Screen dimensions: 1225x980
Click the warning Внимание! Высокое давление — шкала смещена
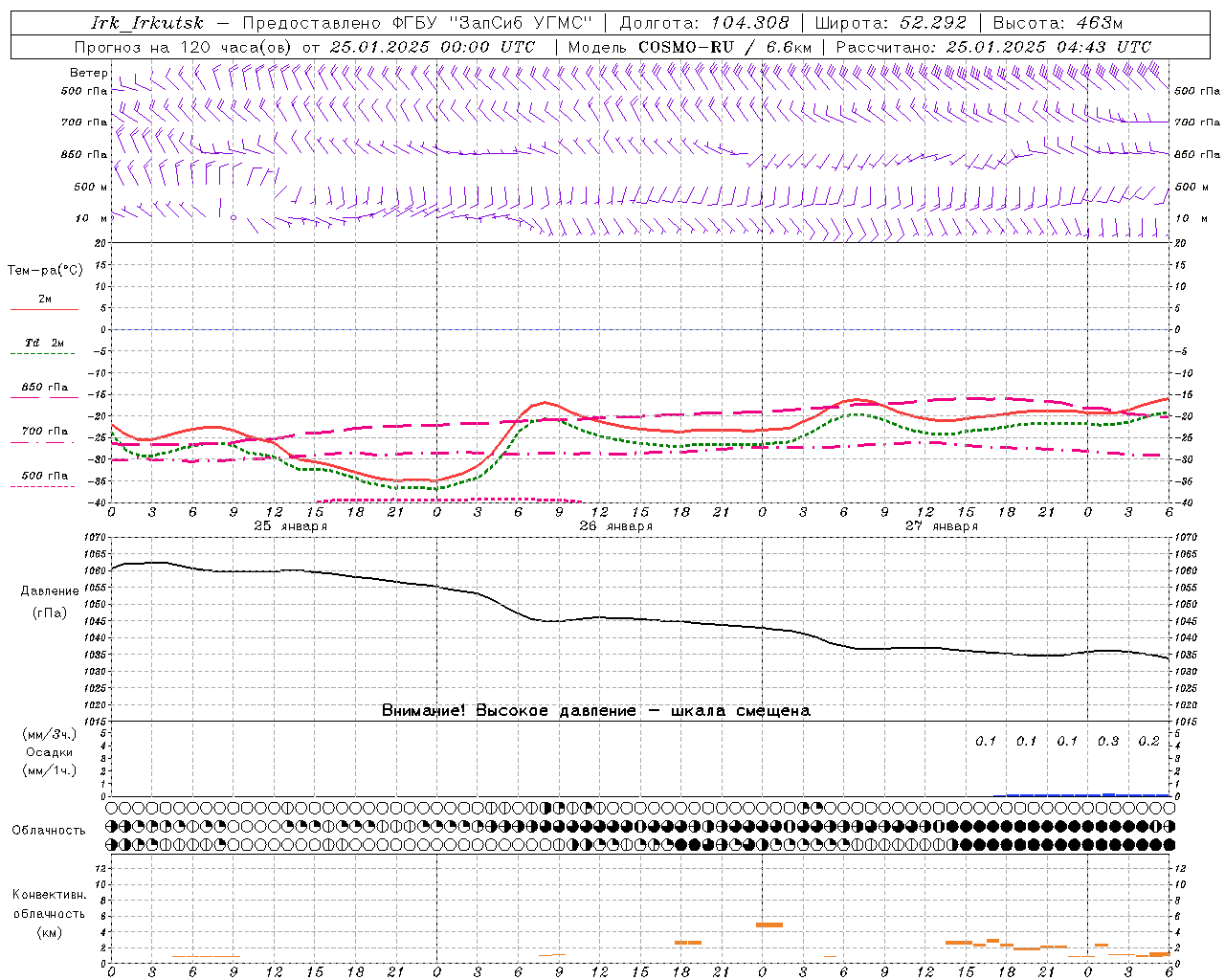[595, 711]
